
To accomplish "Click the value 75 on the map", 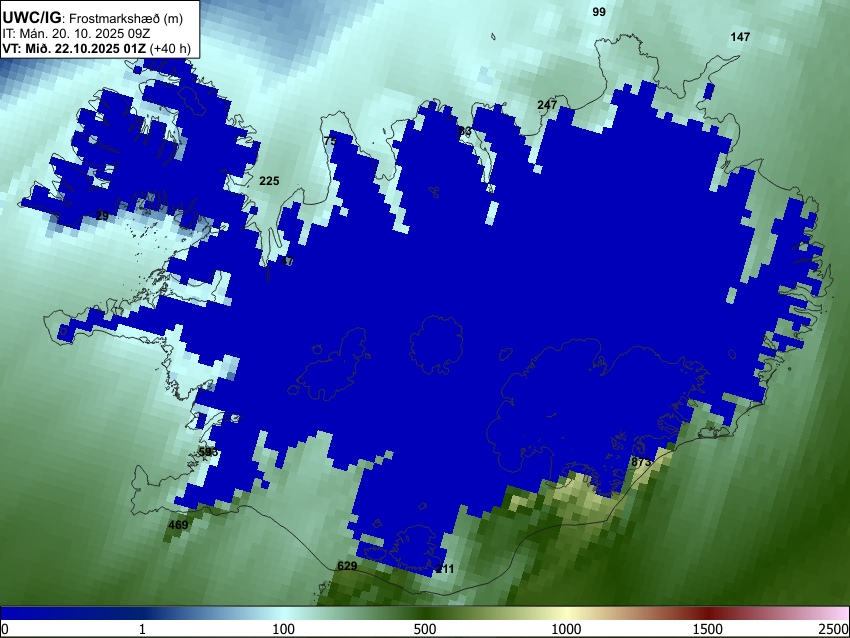I will pyautogui.click(x=330, y=141).
